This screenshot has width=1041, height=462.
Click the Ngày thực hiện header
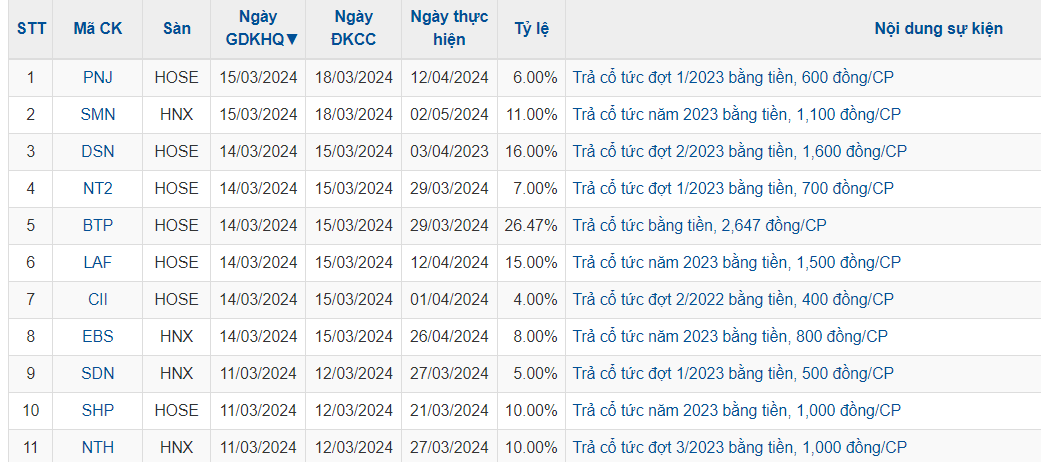449,28
